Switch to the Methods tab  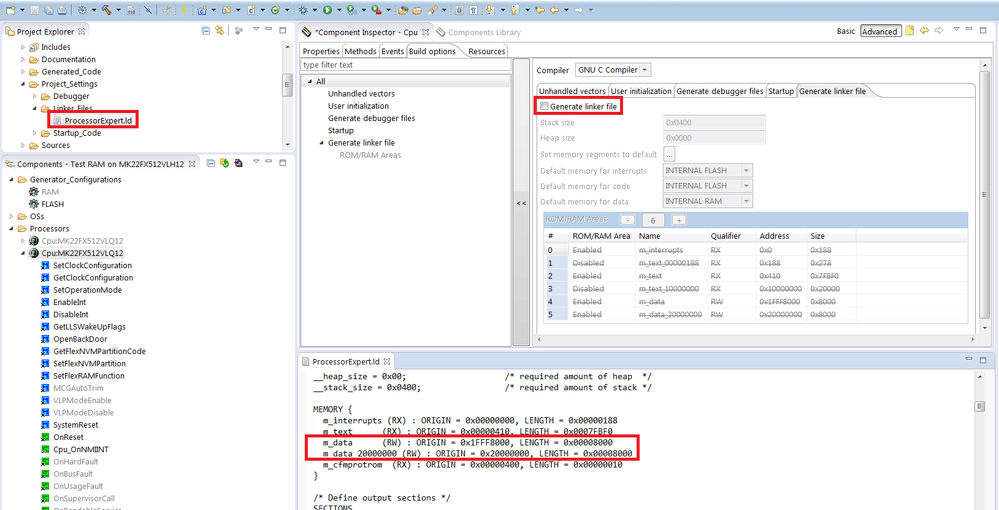coord(361,51)
